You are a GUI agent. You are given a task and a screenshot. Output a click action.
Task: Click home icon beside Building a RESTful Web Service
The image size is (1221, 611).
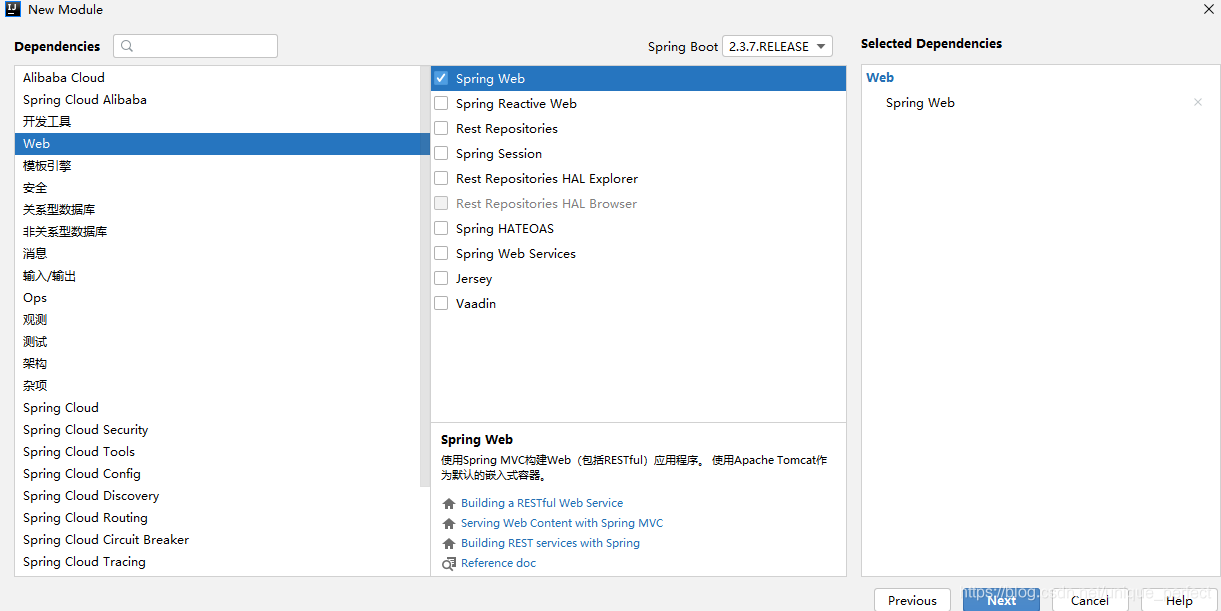(x=449, y=504)
